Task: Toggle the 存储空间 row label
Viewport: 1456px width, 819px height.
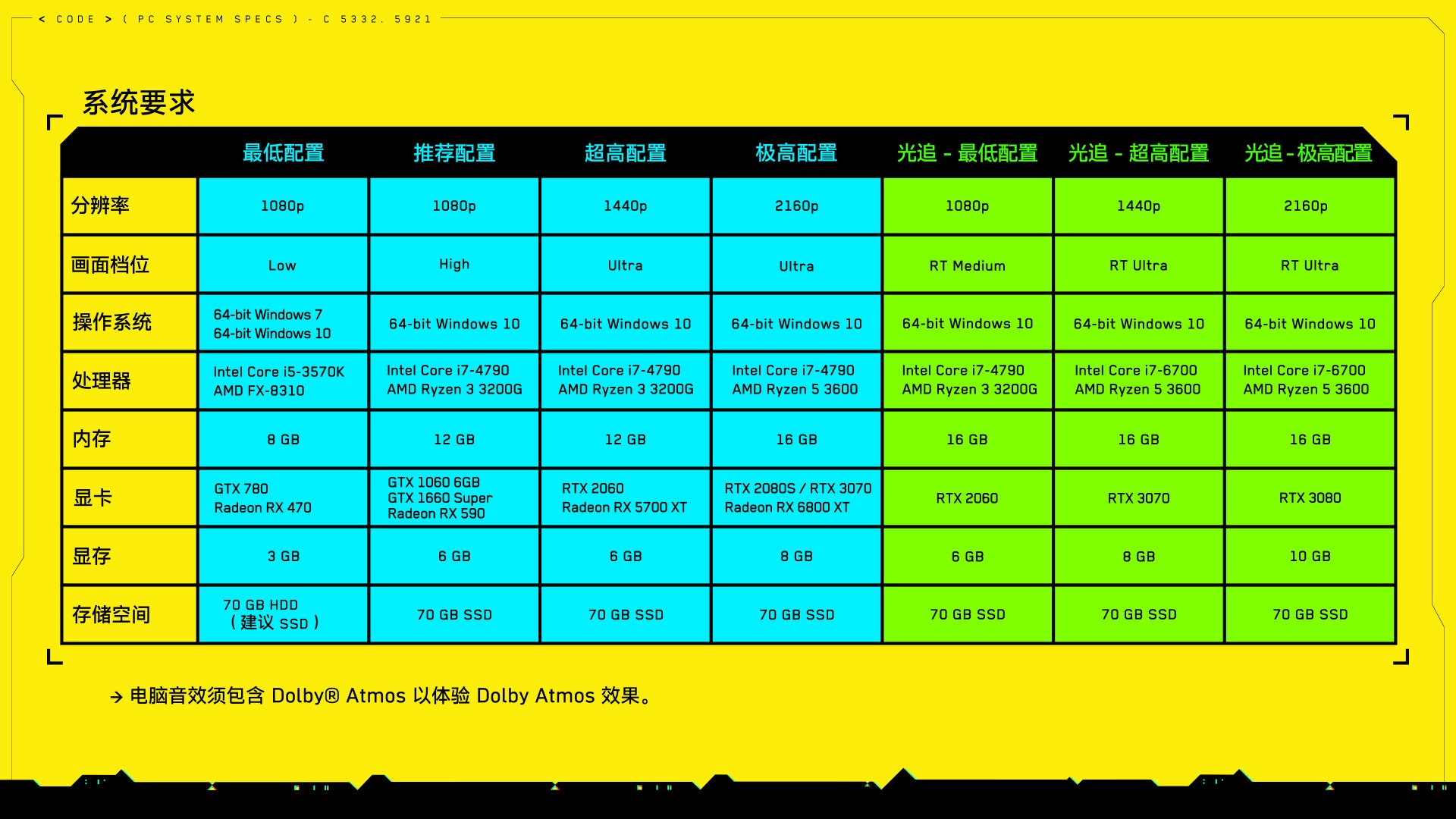Action: click(130, 617)
